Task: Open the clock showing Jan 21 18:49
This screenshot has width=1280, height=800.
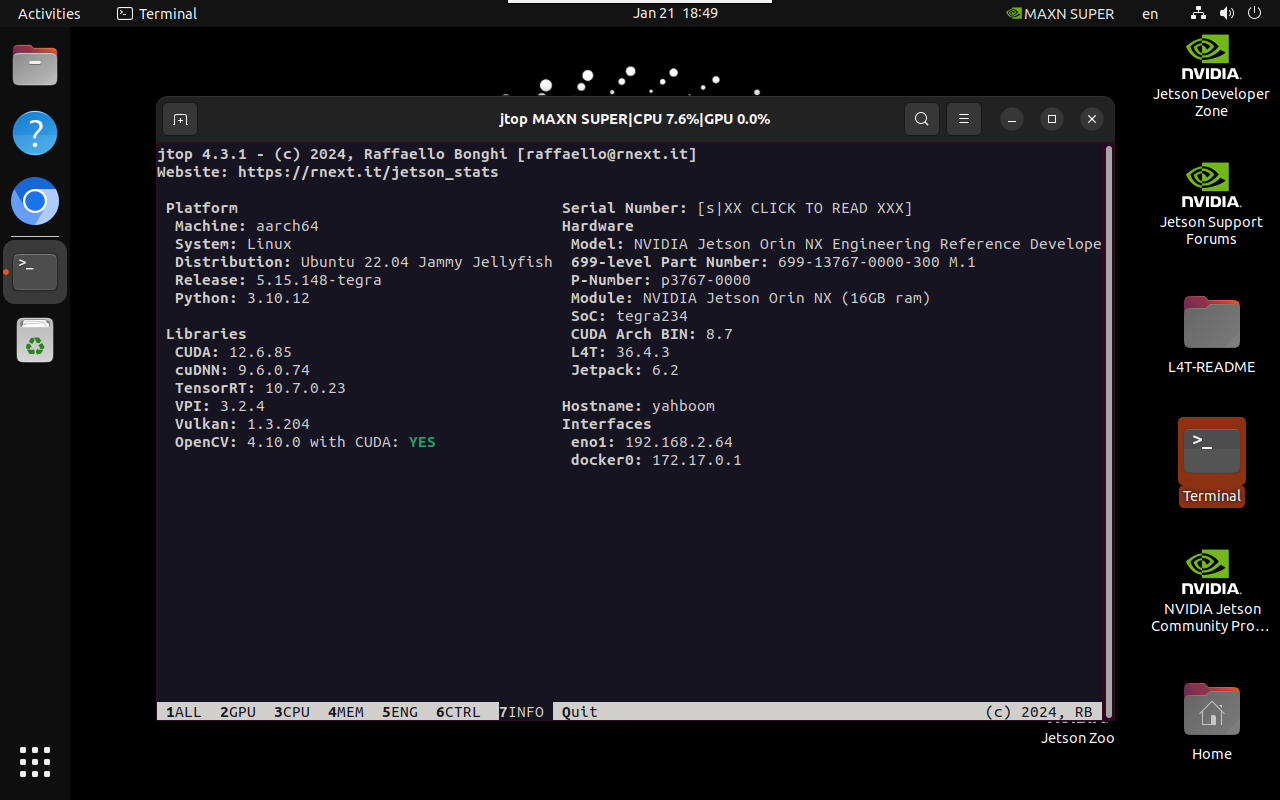Action: point(675,13)
